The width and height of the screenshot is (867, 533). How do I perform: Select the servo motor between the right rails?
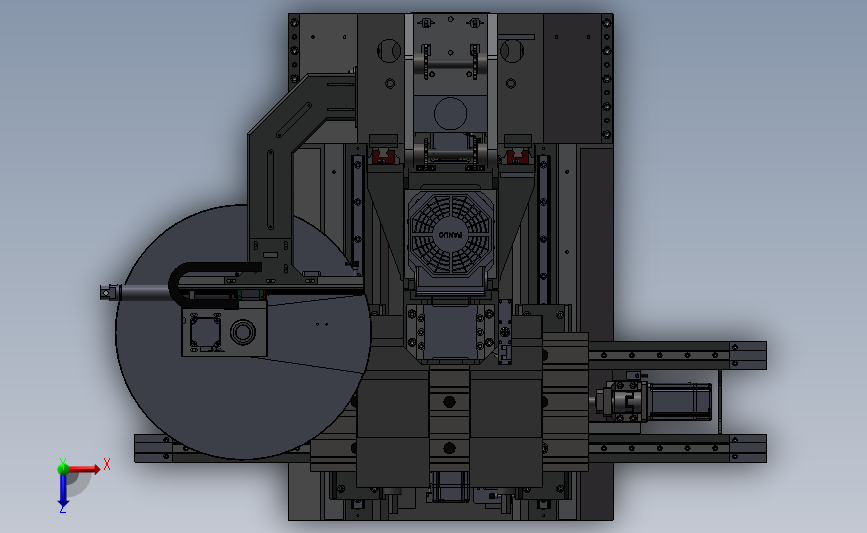[x=678, y=401]
